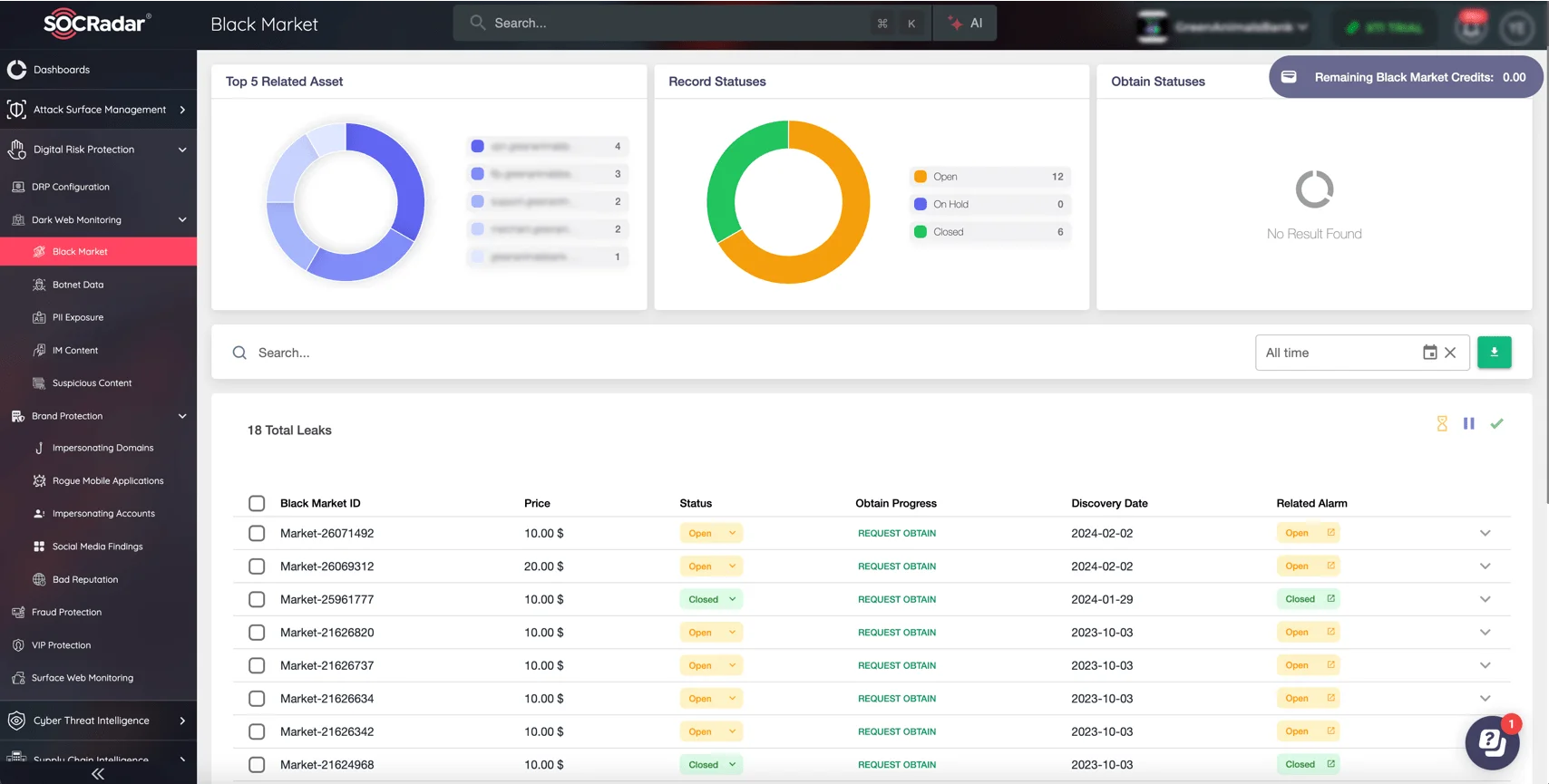Click REQUEST OBTAIN for Market-25961777
This screenshot has height=784, width=1549.
(x=897, y=599)
